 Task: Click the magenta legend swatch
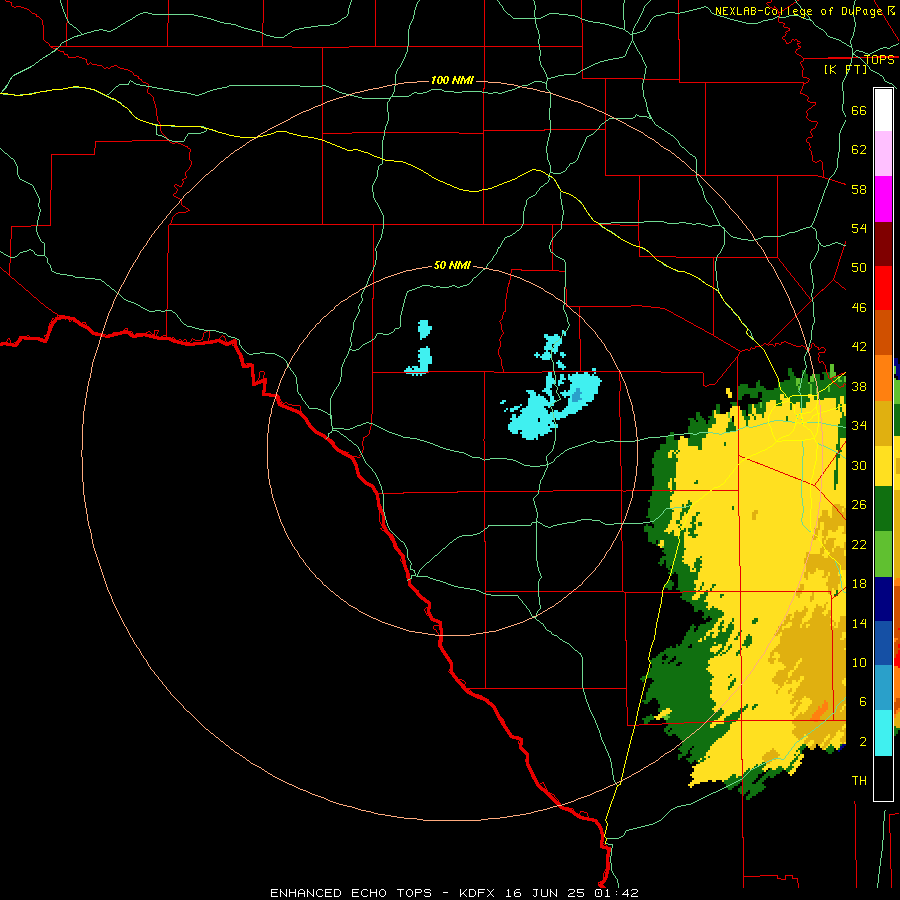pyautogui.click(x=883, y=199)
